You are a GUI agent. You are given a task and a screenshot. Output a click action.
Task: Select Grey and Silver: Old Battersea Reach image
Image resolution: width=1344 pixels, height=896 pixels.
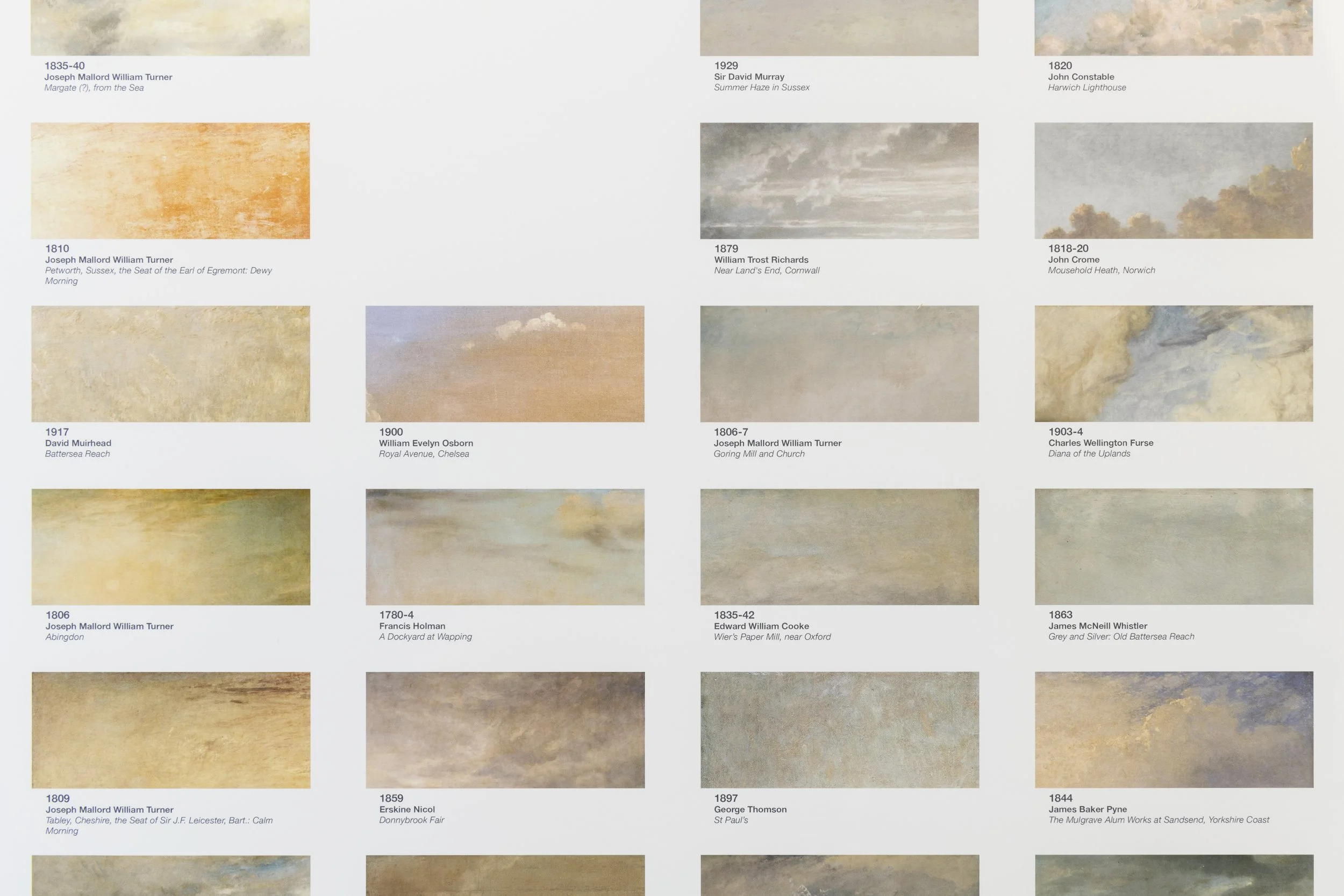click(1174, 546)
